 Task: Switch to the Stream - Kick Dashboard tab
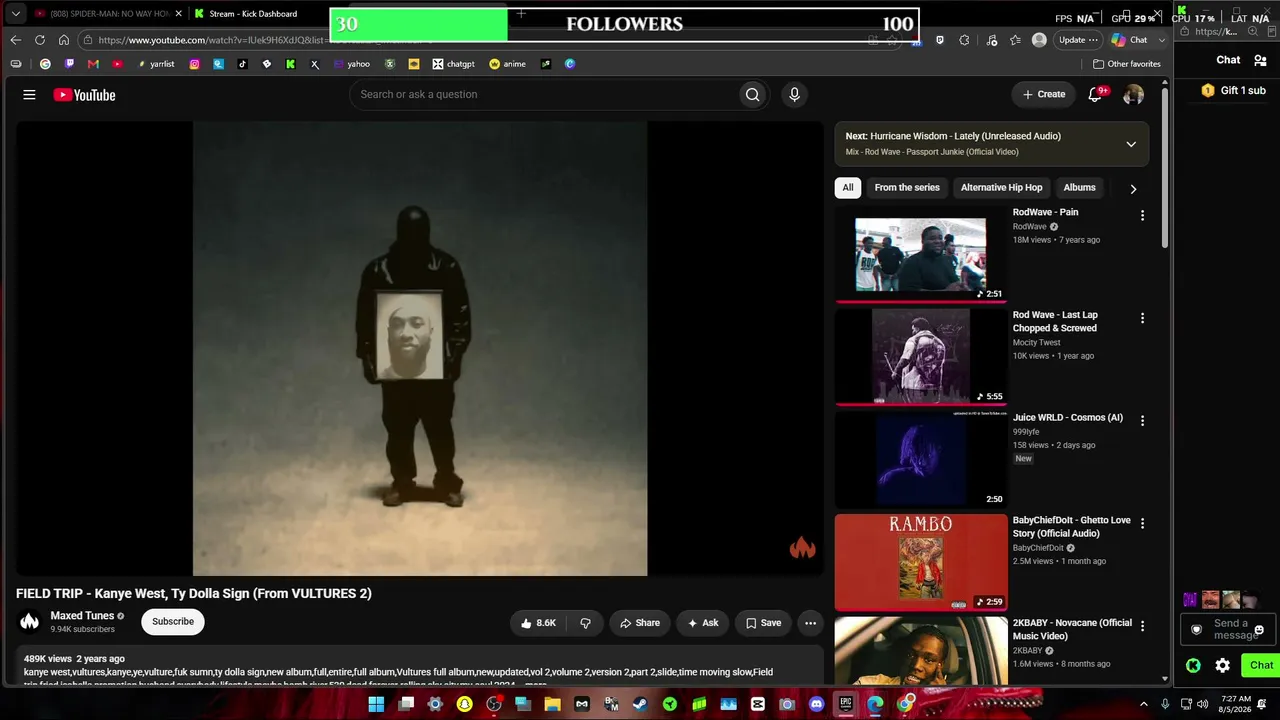click(x=253, y=14)
